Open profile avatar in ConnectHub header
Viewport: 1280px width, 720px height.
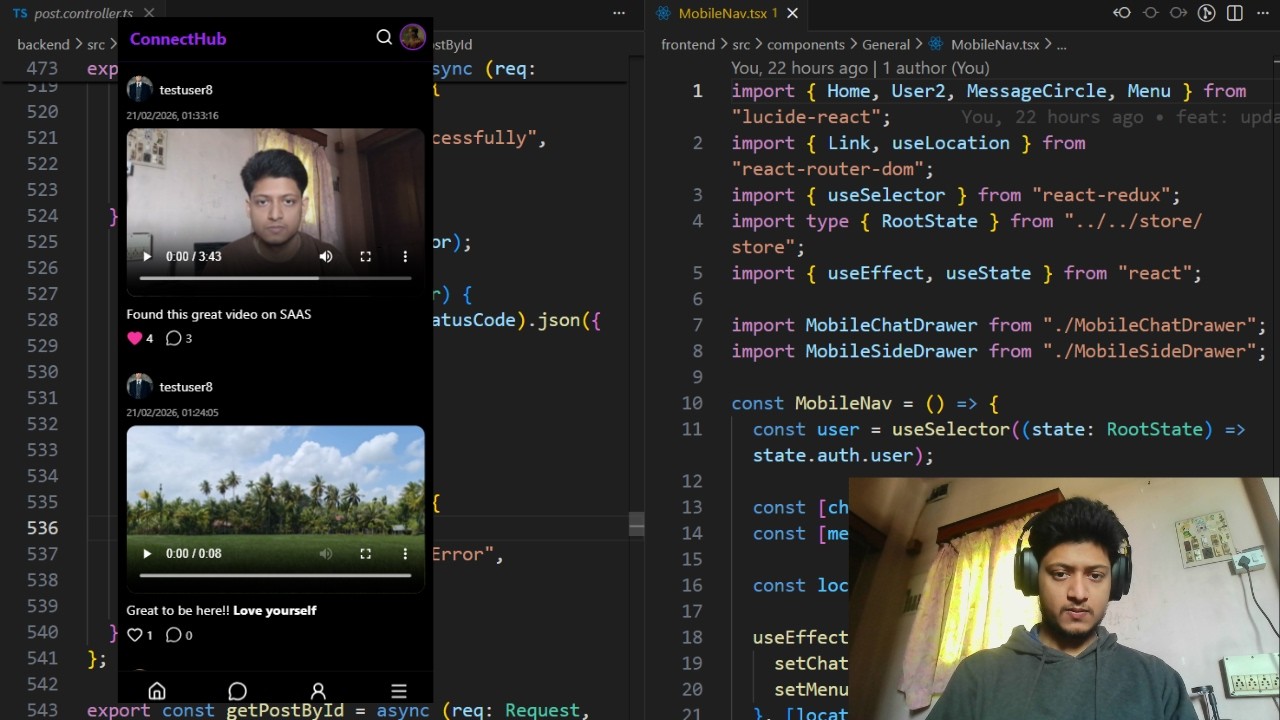tap(412, 37)
